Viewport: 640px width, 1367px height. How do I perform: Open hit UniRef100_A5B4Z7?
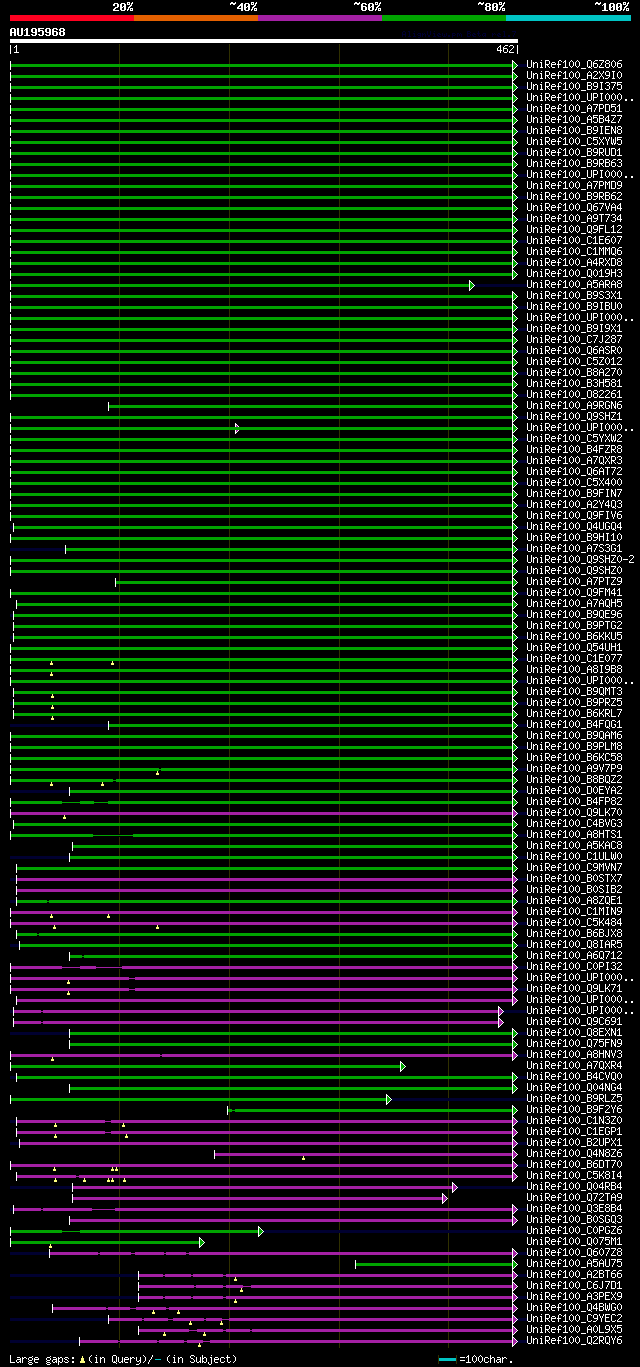[574, 119]
